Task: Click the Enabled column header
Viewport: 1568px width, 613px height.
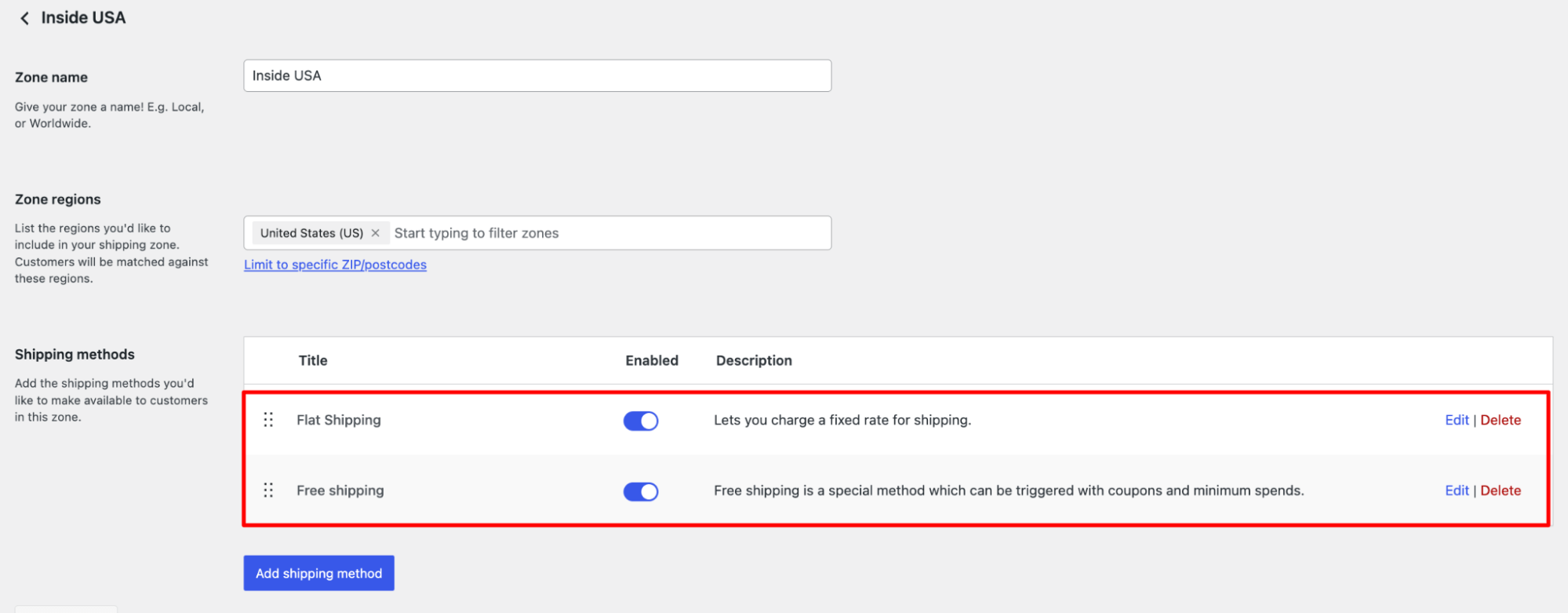Action: click(652, 360)
